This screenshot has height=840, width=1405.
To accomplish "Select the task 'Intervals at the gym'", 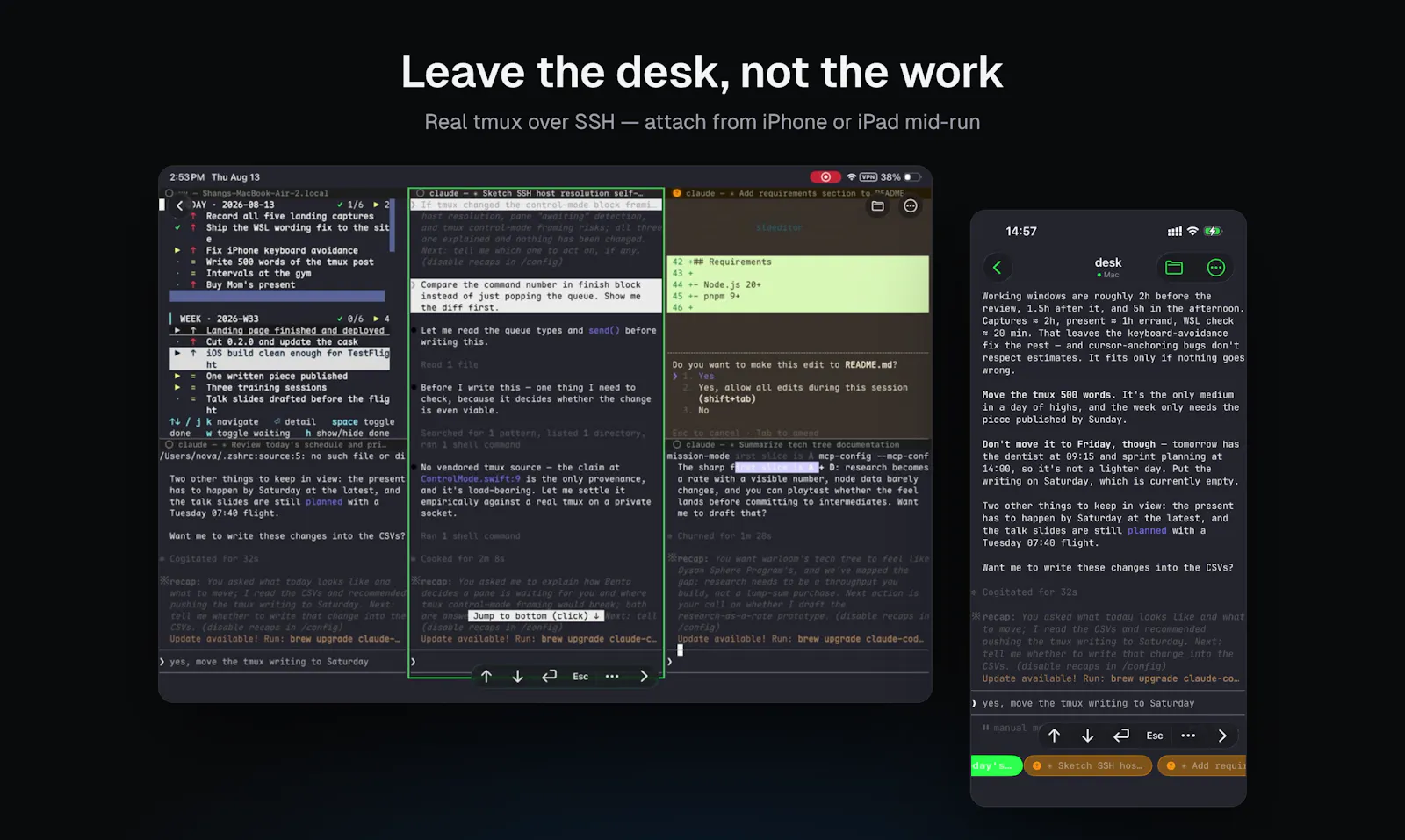I will (x=258, y=273).
